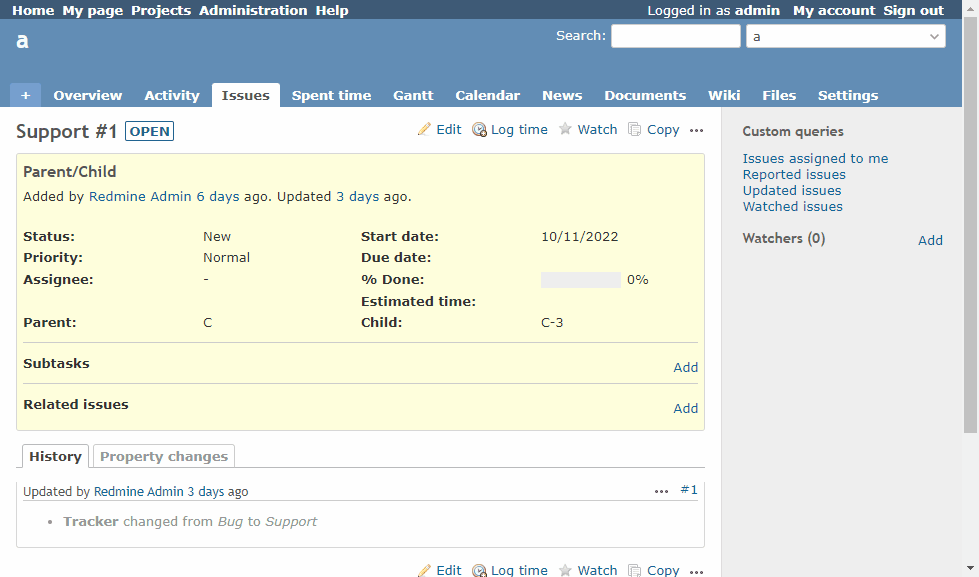Open 'Reported issues' custom query
Image resolution: width=979 pixels, height=577 pixels.
[x=794, y=174]
